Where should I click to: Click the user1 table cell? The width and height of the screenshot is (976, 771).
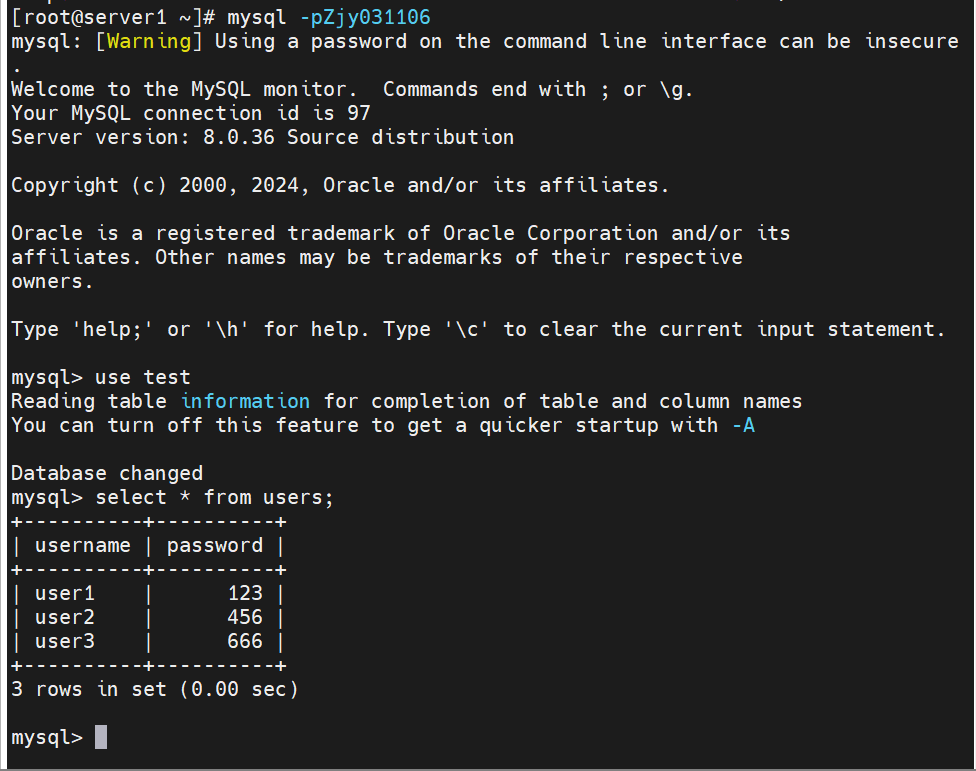(x=65, y=594)
